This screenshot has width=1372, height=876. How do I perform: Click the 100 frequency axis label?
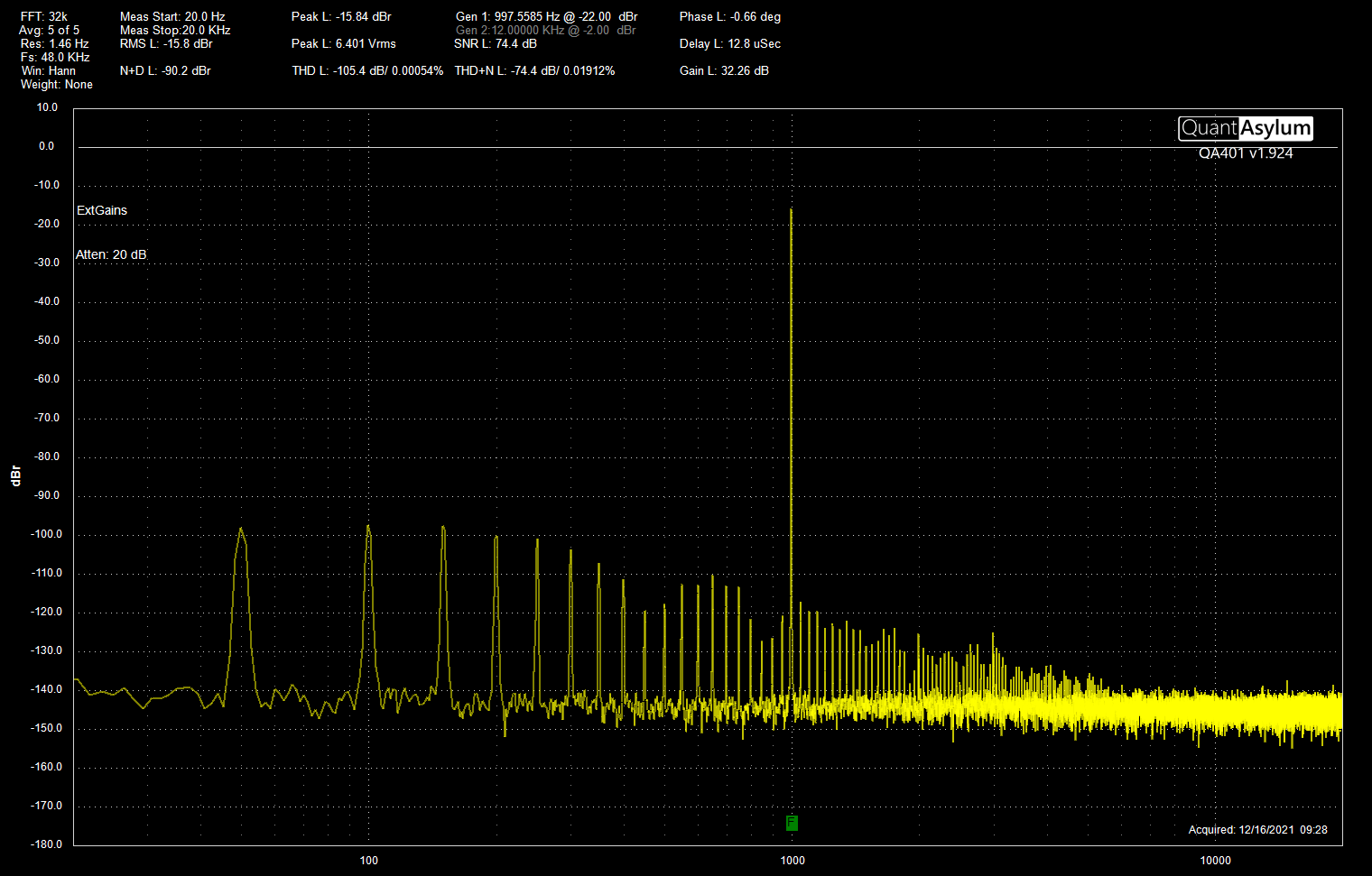pyautogui.click(x=369, y=860)
